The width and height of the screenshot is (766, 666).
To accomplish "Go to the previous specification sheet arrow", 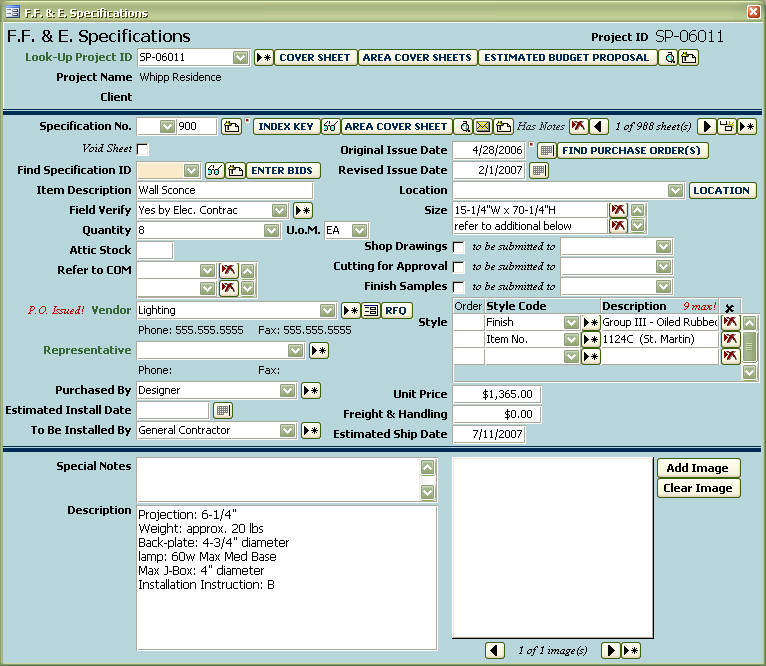I will tap(598, 127).
